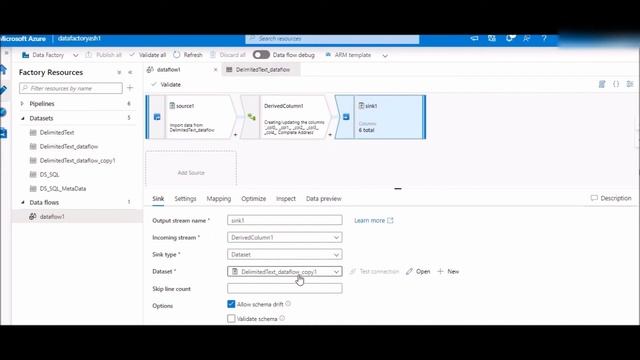
Task: Toggle Data flow debug switch
Action: pos(261,55)
